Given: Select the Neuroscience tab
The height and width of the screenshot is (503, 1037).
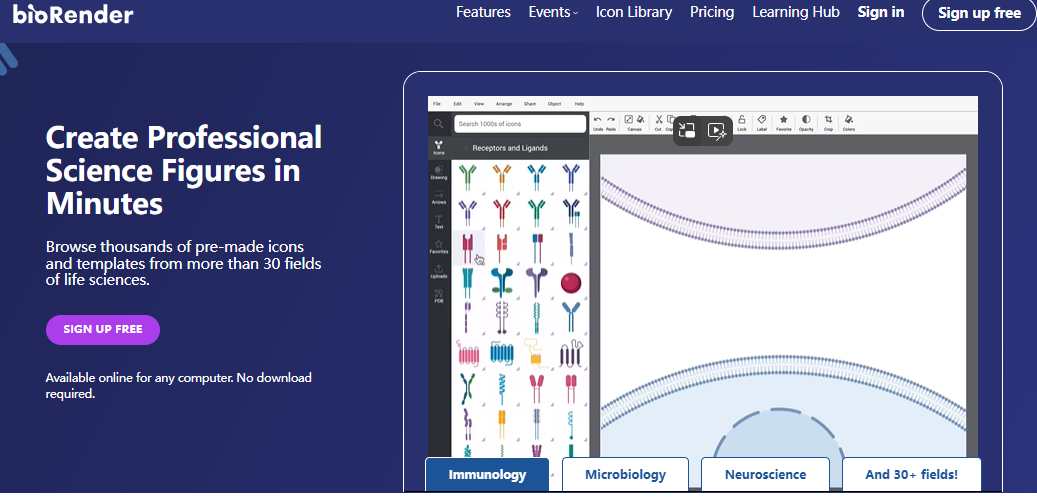Looking at the screenshot, I should click(x=766, y=475).
